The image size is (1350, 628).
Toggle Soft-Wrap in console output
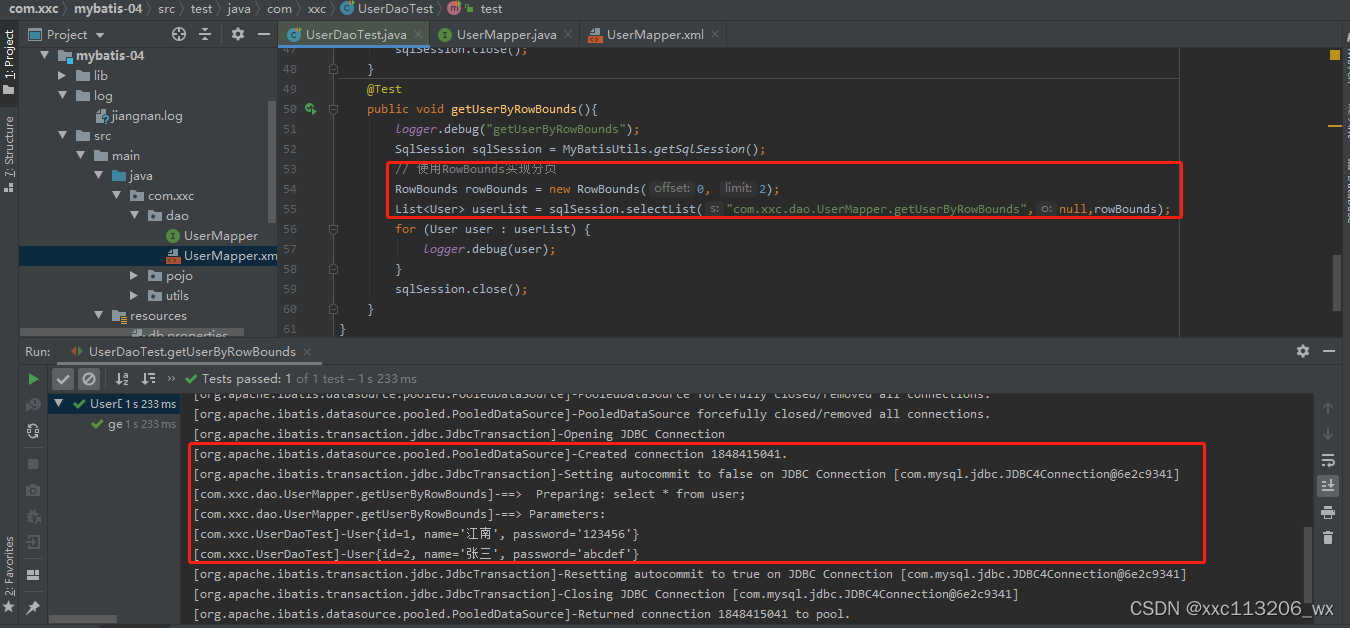coord(1328,460)
